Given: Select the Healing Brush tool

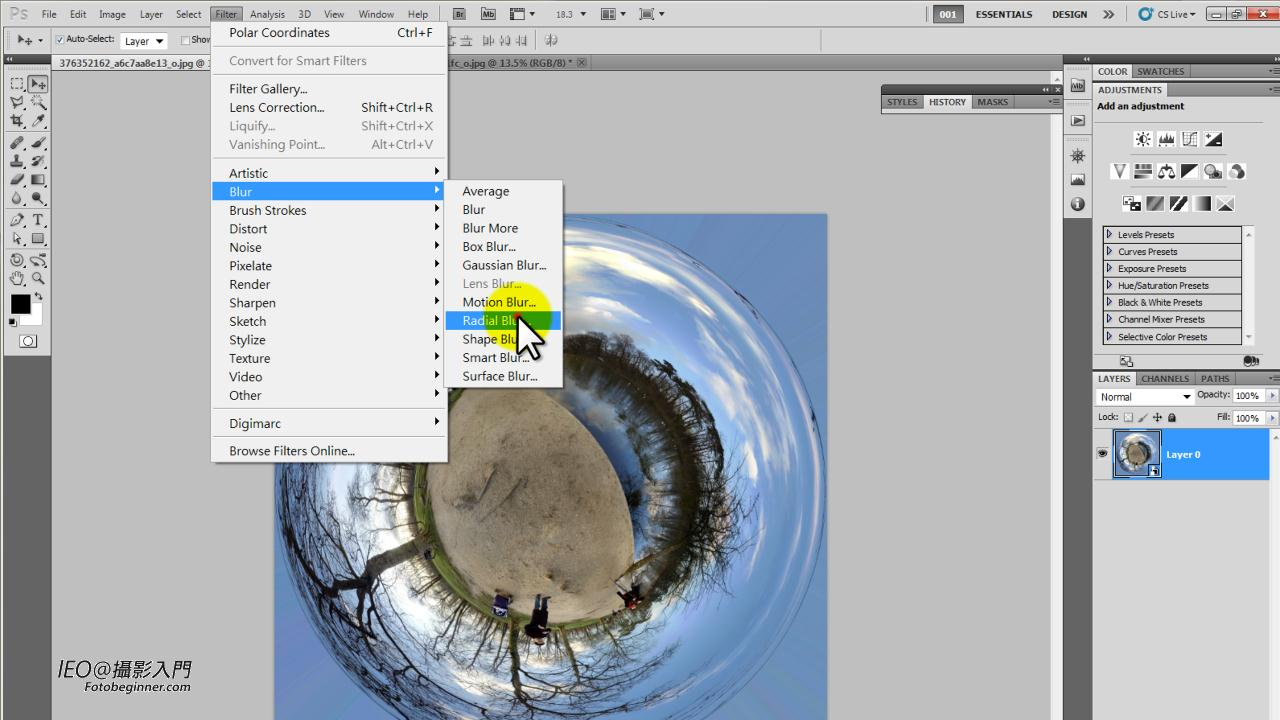Looking at the screenshot, I should click(17, 143).
